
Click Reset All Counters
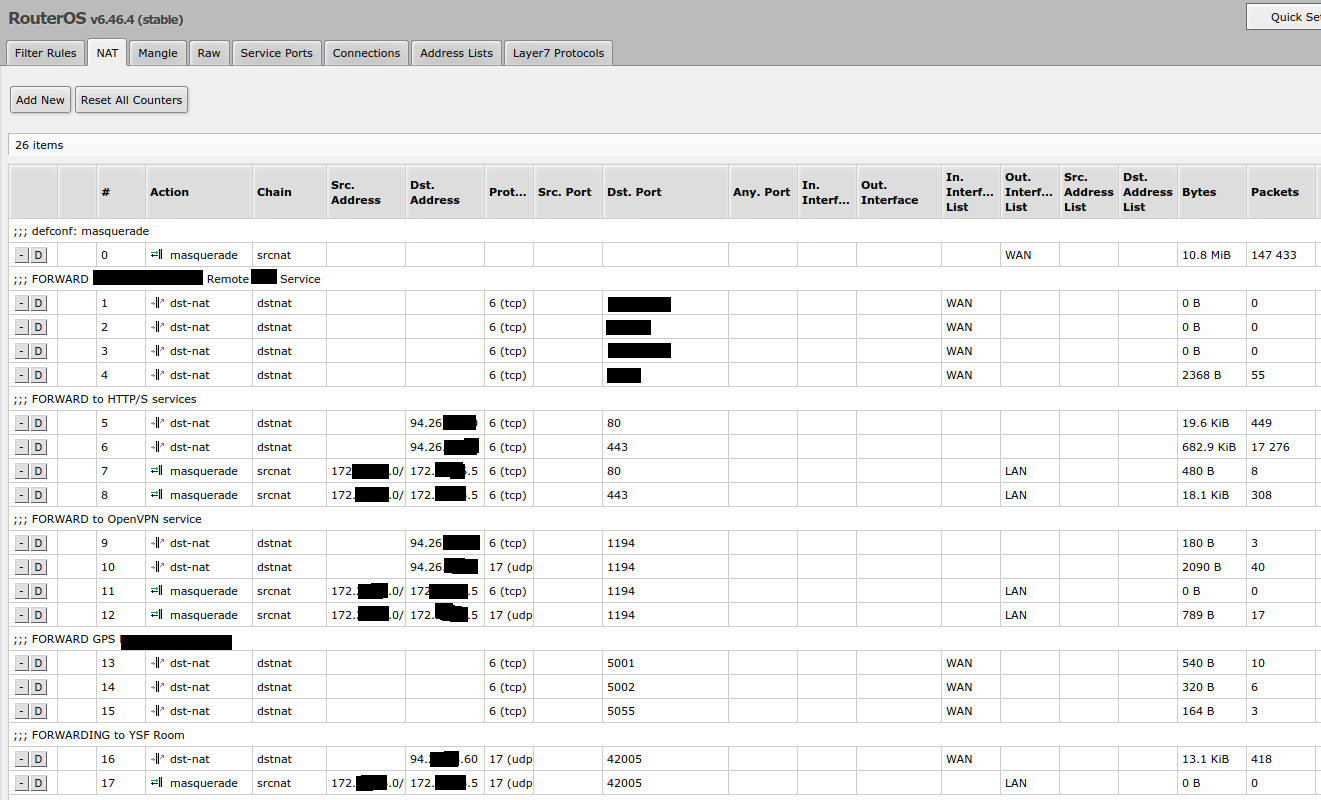click(x=131, y=99)
